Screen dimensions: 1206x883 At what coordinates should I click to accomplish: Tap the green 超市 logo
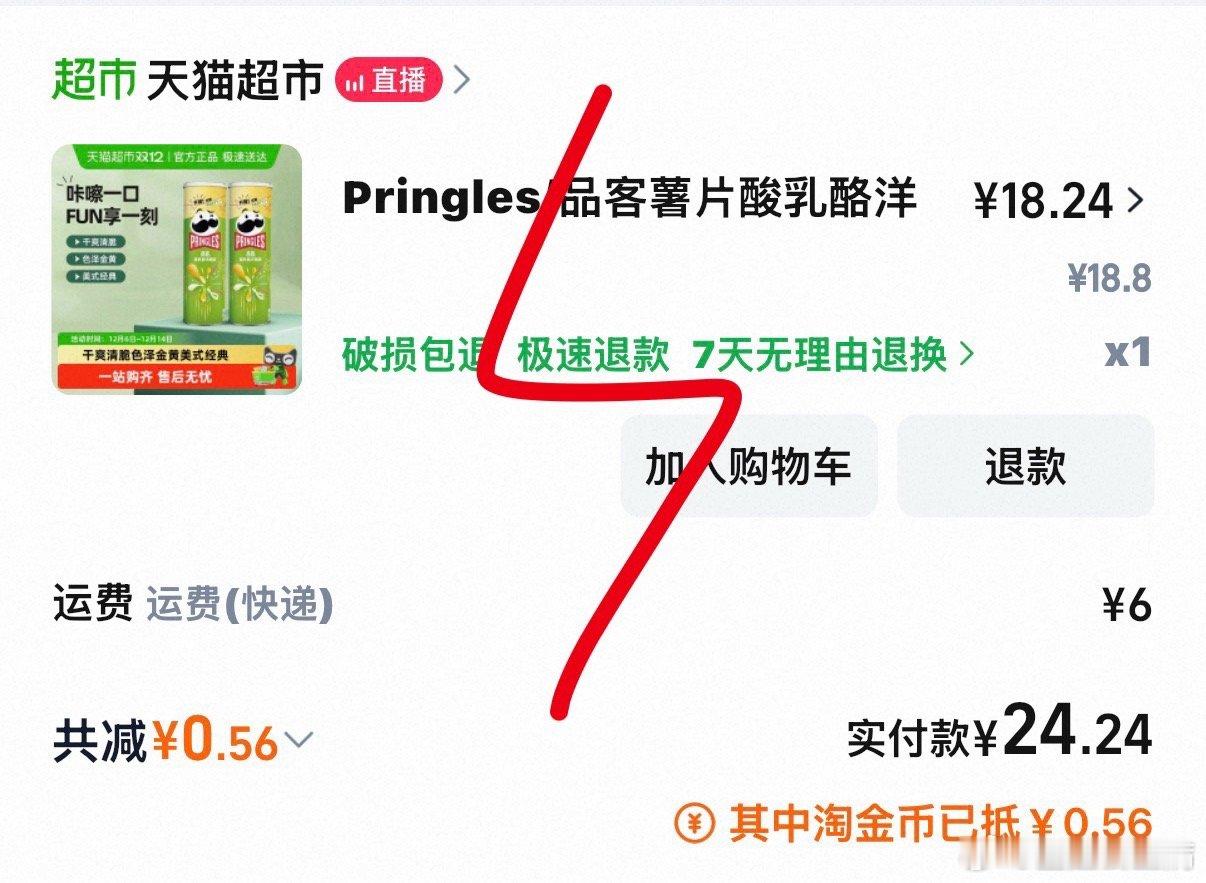[94, 80]
